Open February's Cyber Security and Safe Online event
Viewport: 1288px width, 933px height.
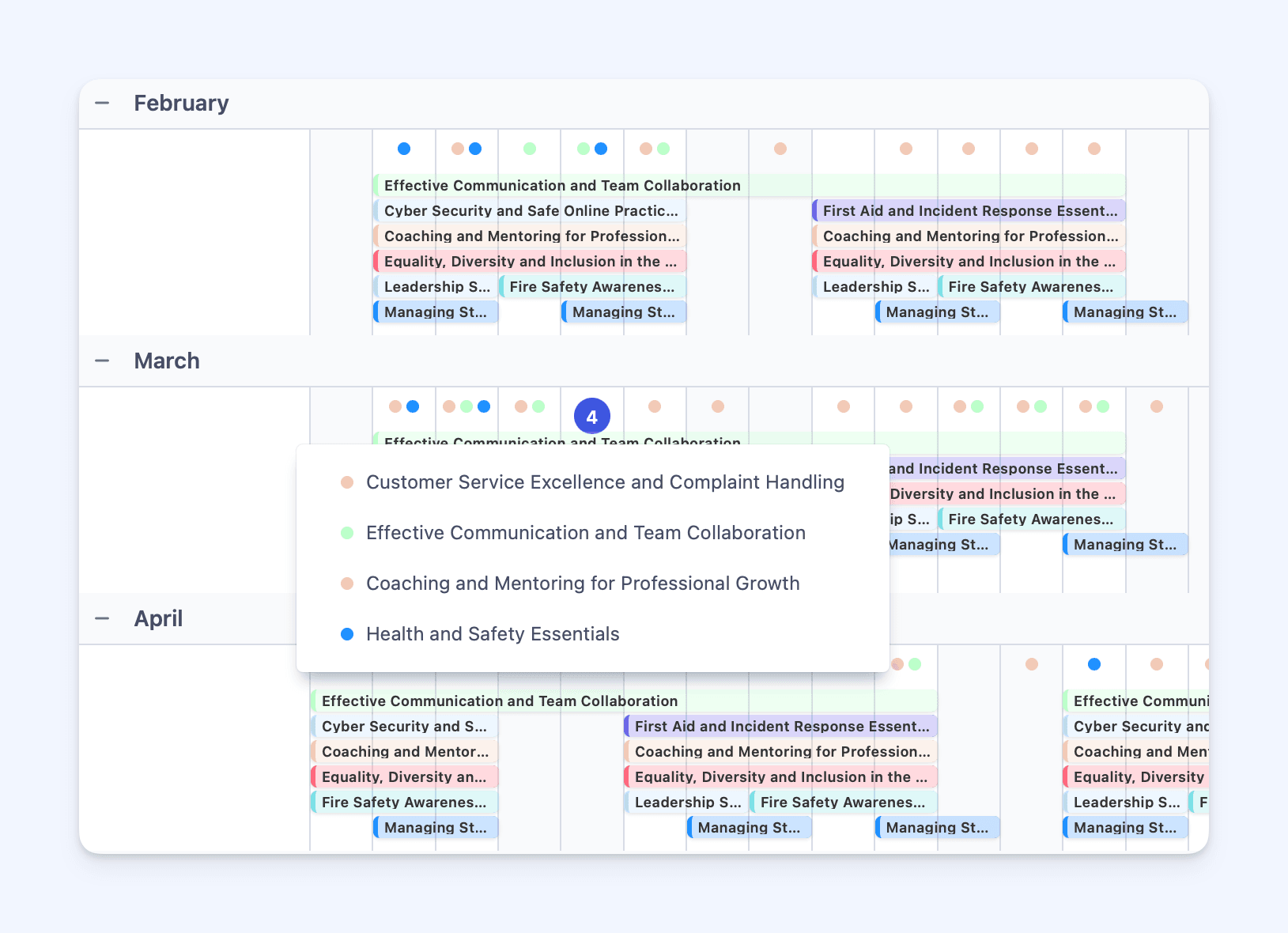point(530,211)
